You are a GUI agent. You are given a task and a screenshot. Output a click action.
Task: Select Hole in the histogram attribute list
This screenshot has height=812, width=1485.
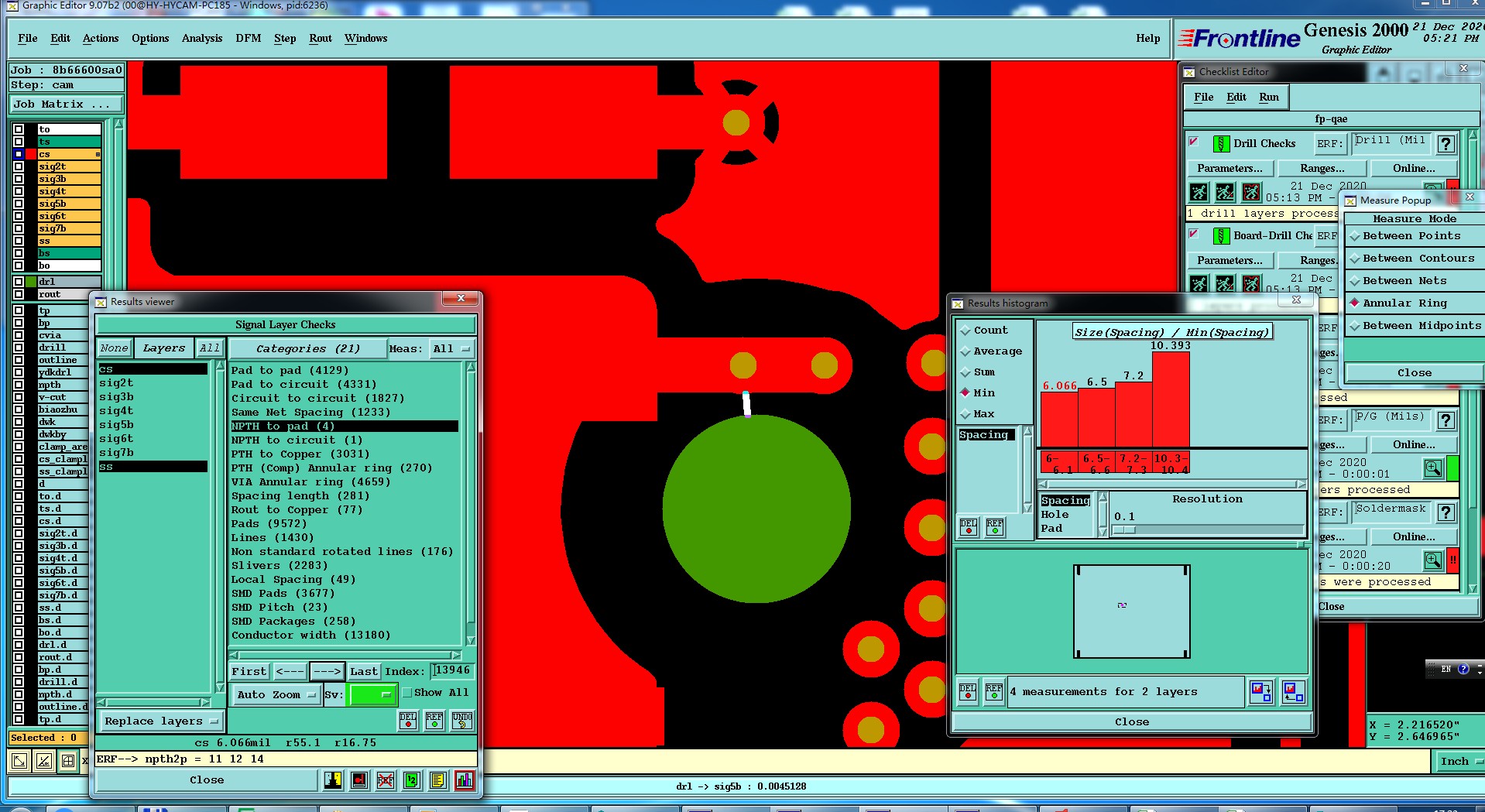(1055, 515)
